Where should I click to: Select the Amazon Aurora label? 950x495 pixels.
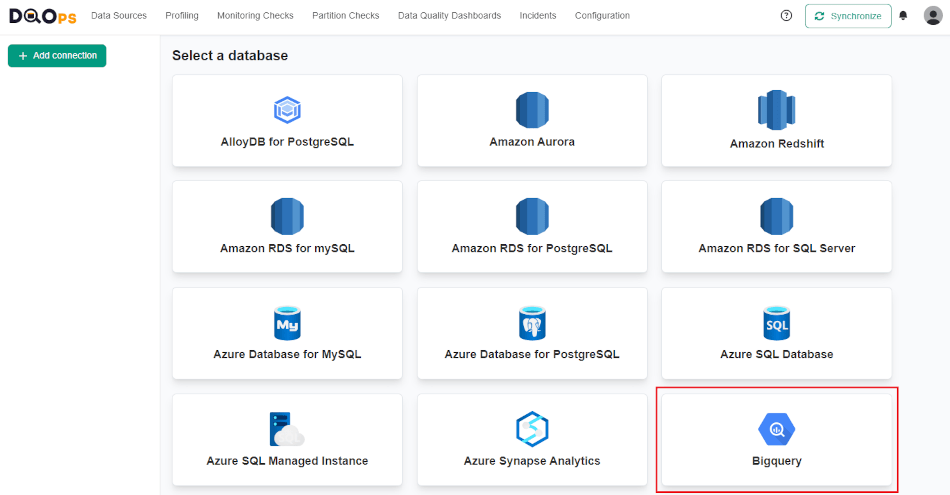(x=532, y=142)
